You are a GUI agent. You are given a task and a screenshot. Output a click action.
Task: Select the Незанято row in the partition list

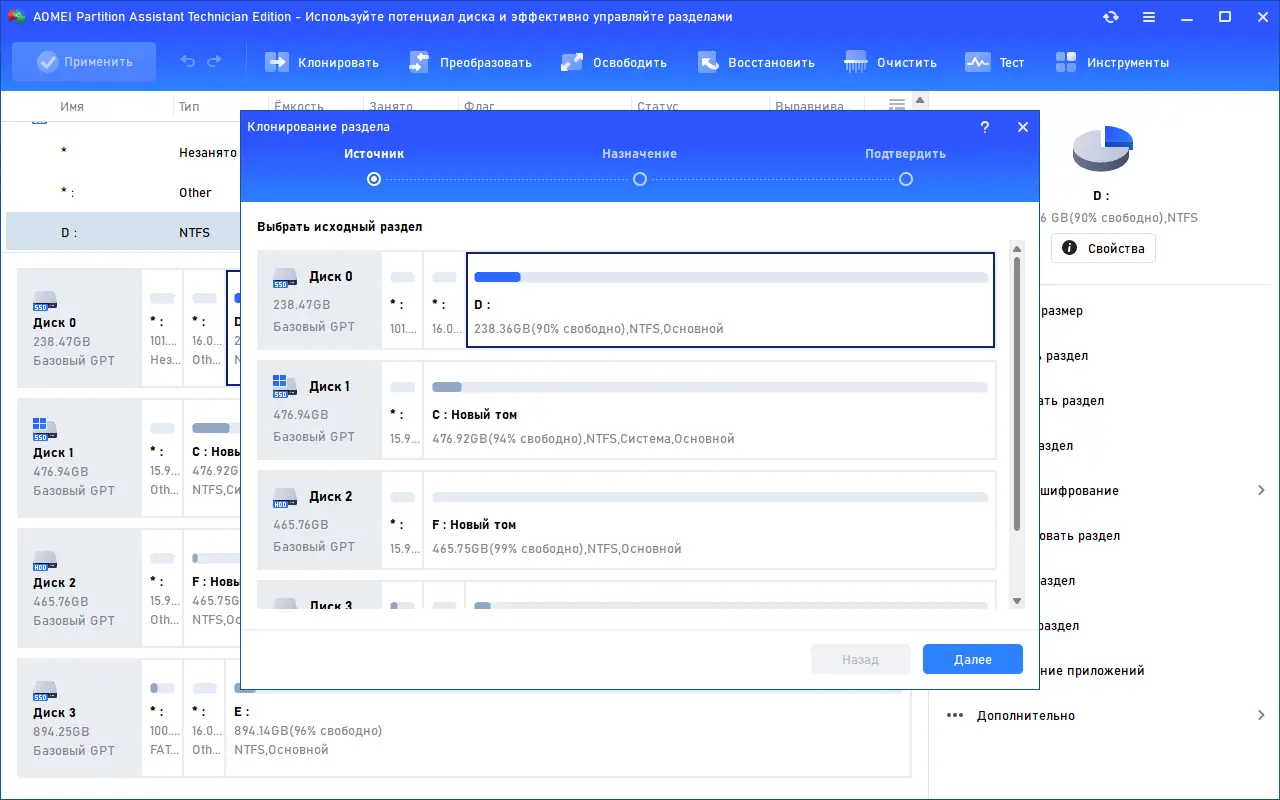coord(124,153)
